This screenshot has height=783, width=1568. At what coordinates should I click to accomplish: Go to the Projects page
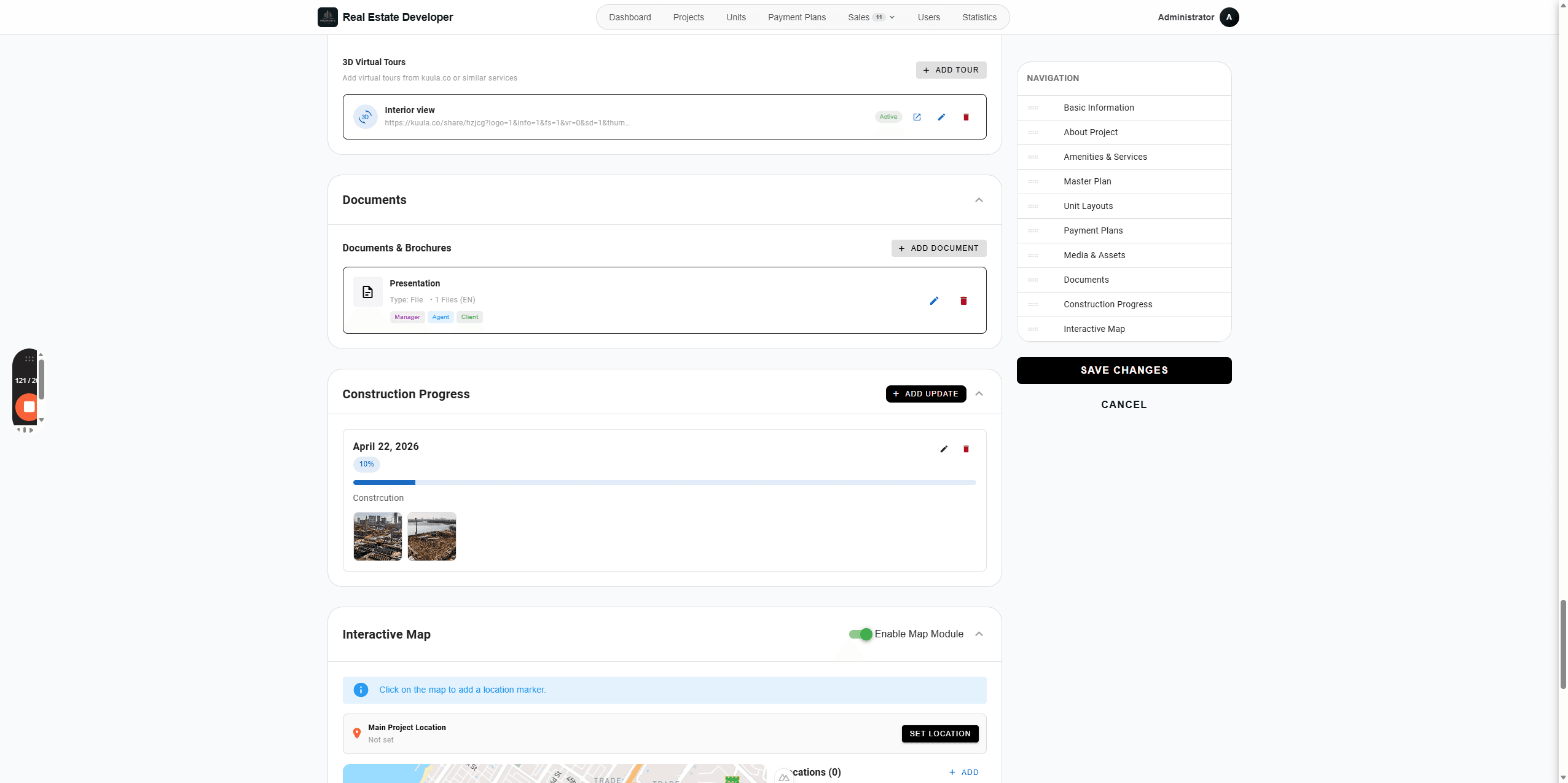[x=688, y=17]
